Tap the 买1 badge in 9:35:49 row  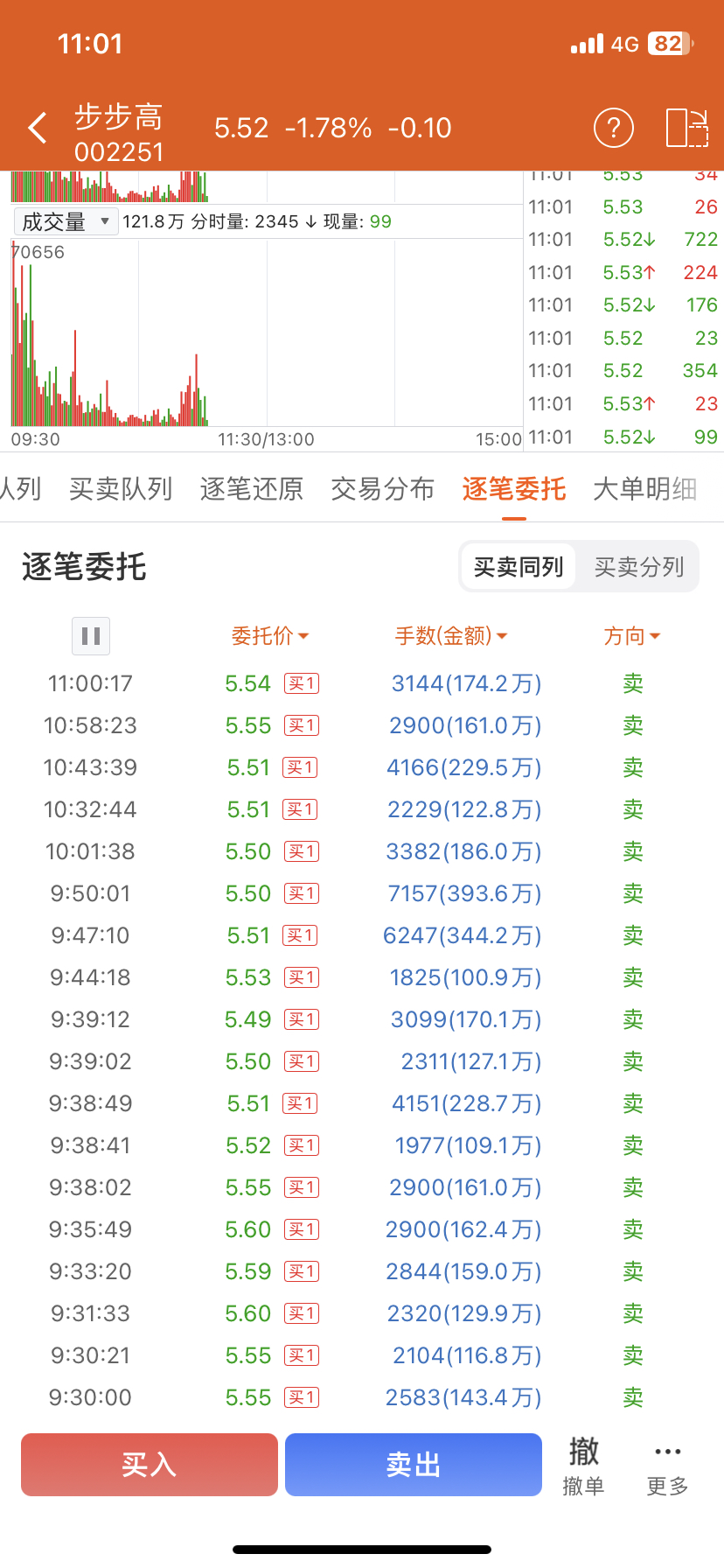pos(302,1229)
